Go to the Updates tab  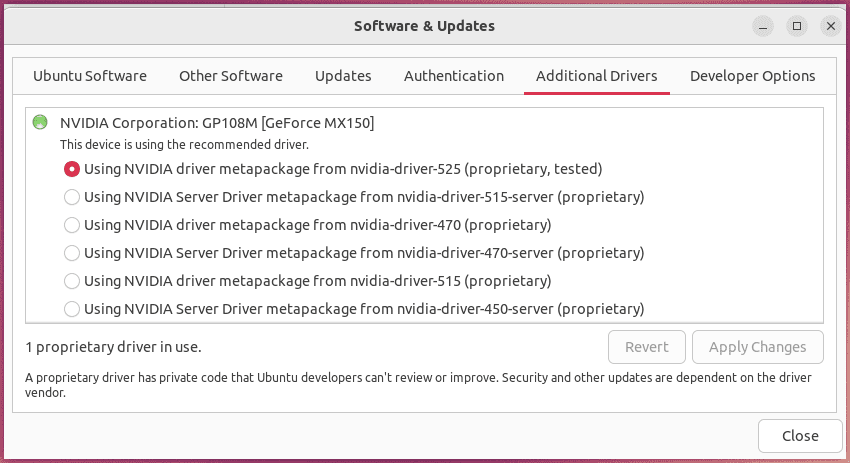pyautogui.click(x=343, y=76)
